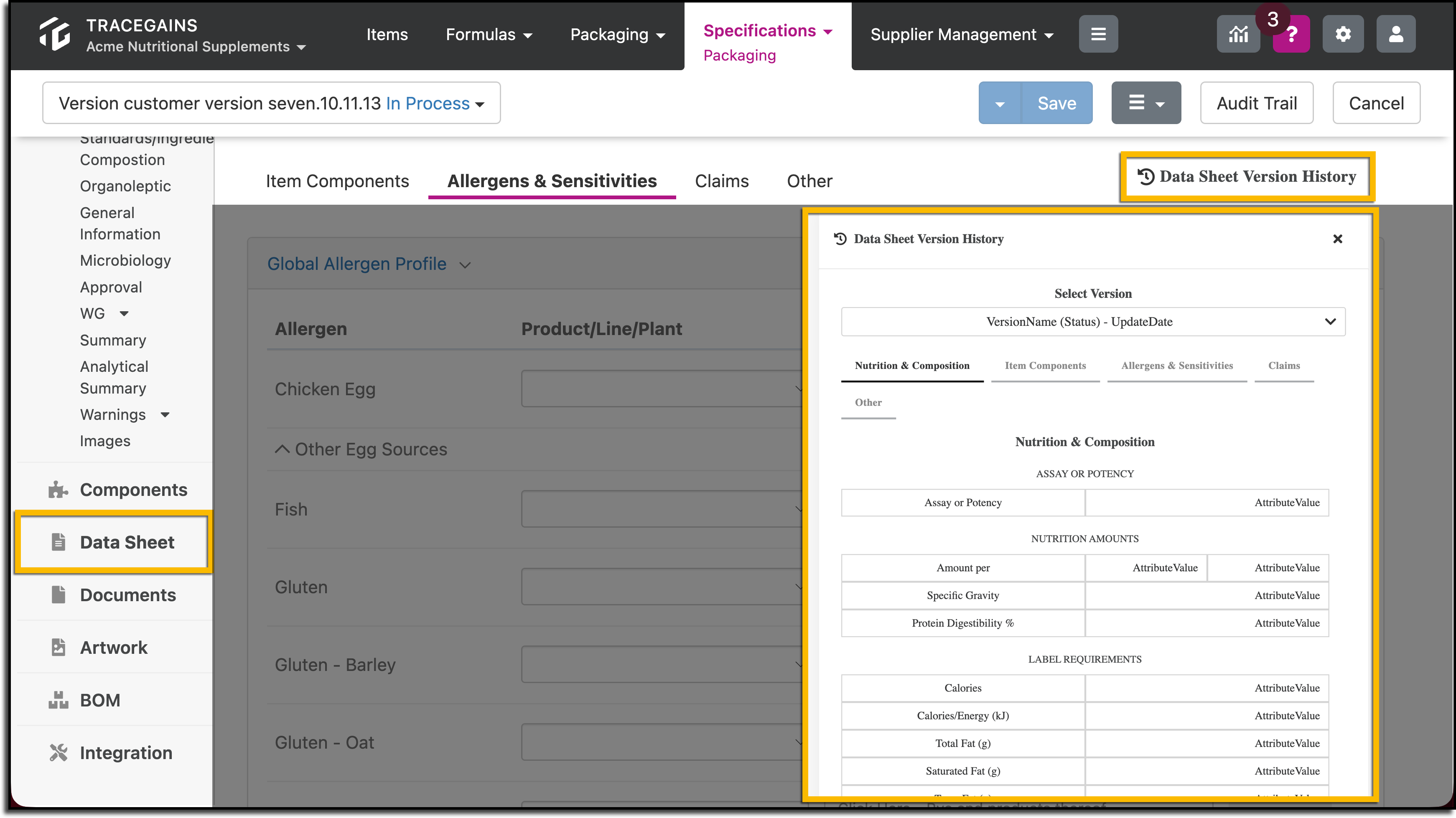Open the settings gear icon

1343,34
